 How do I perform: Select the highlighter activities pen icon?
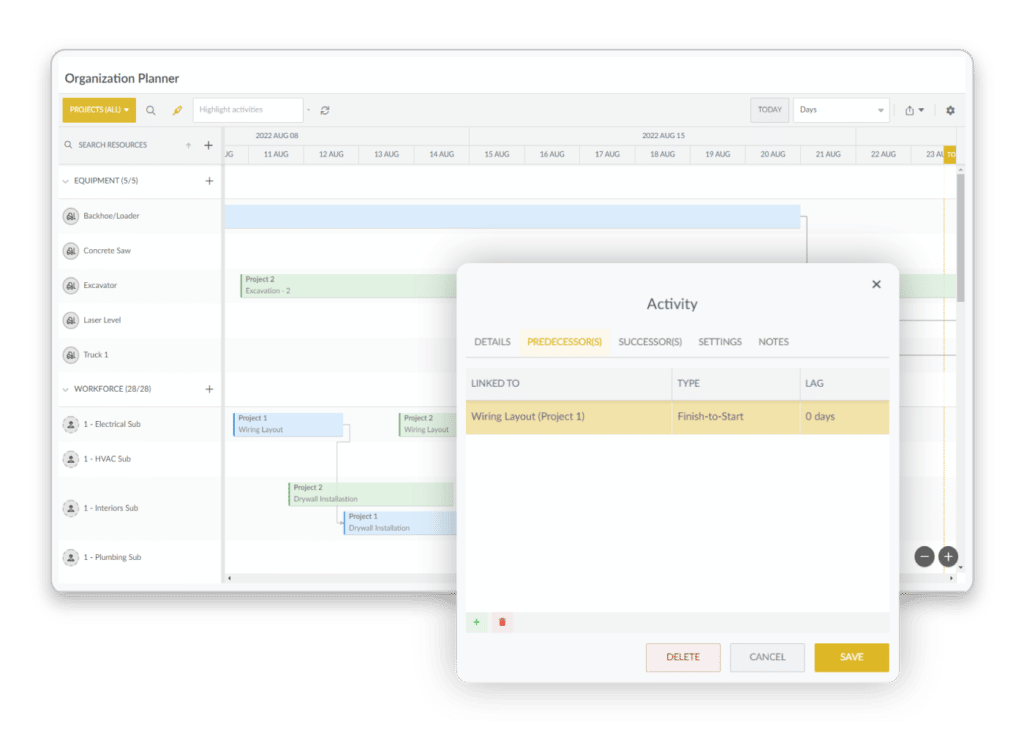(177, 110)
